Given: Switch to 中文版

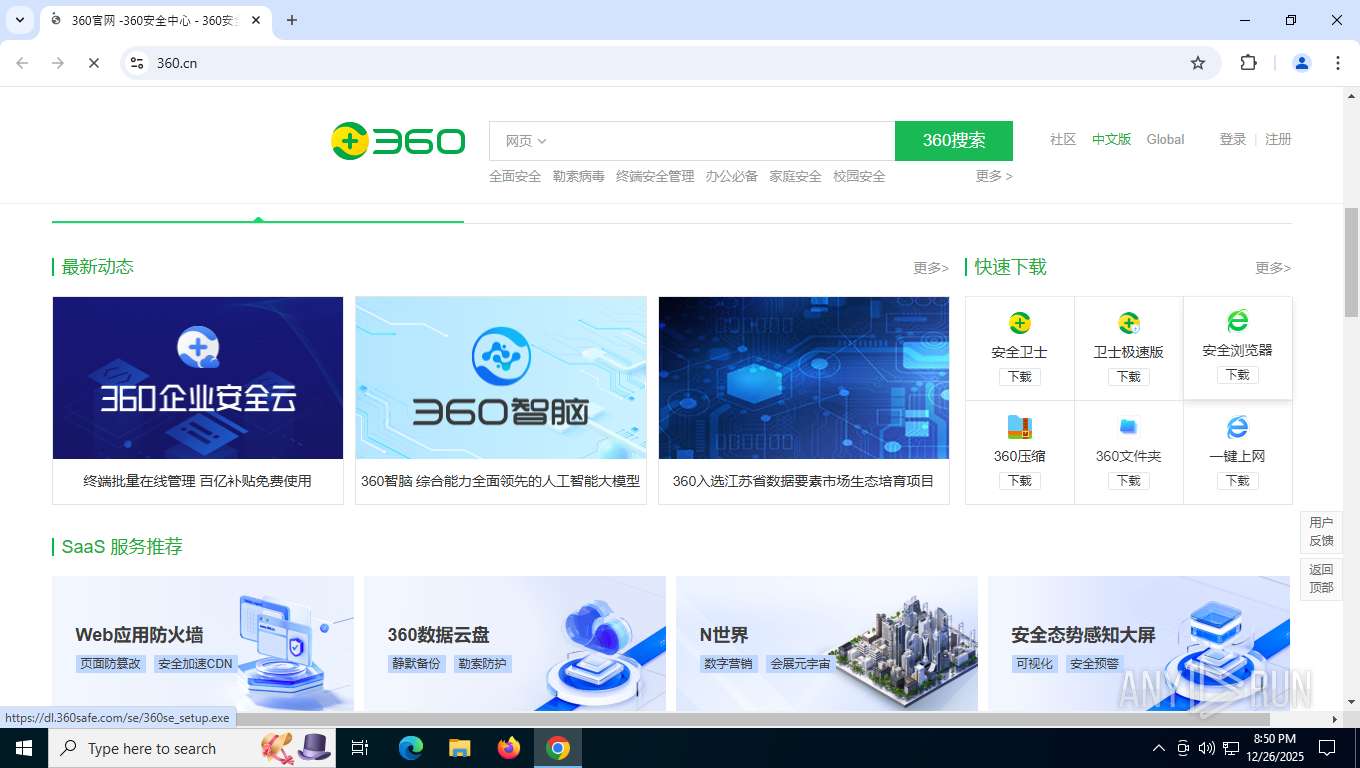Looking at the screenshot, I should coord(1111,139).
